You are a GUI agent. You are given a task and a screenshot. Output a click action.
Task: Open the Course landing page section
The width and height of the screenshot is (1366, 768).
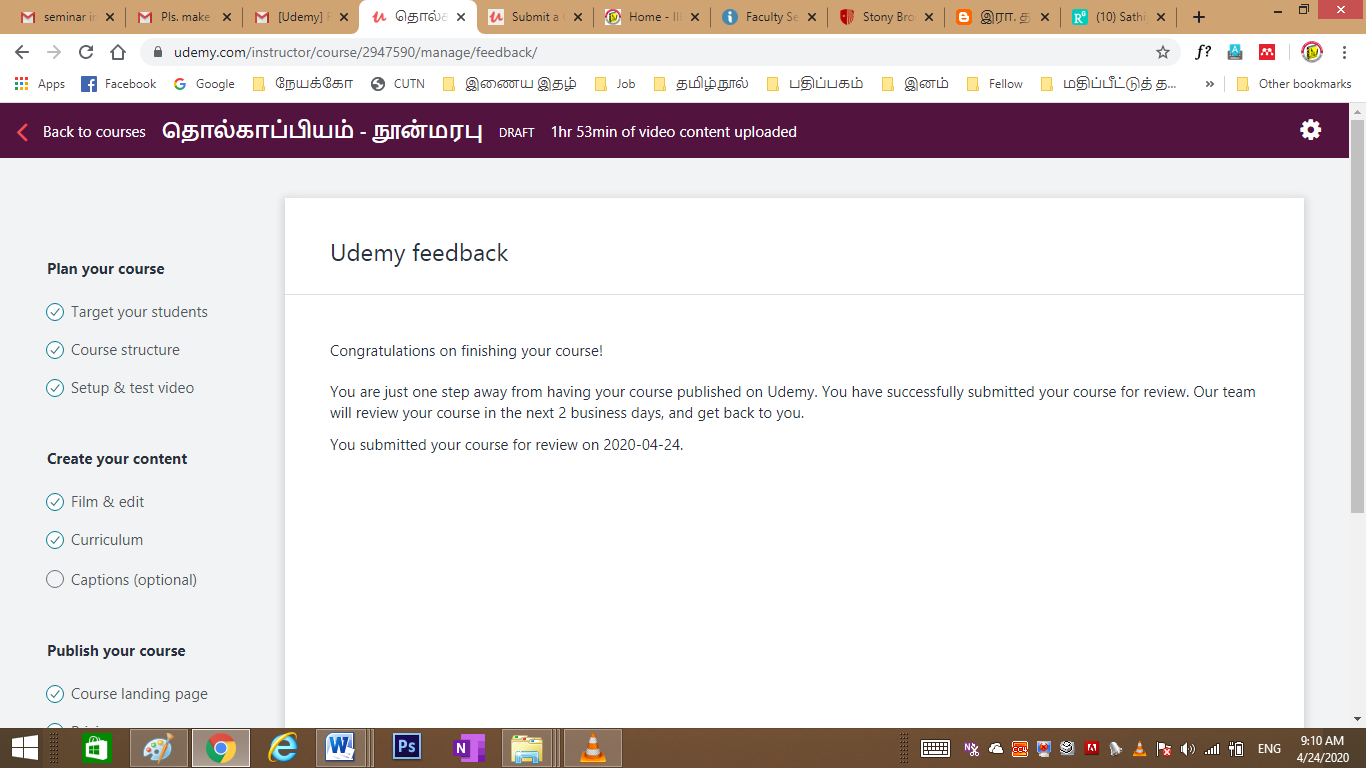(139, 694)
